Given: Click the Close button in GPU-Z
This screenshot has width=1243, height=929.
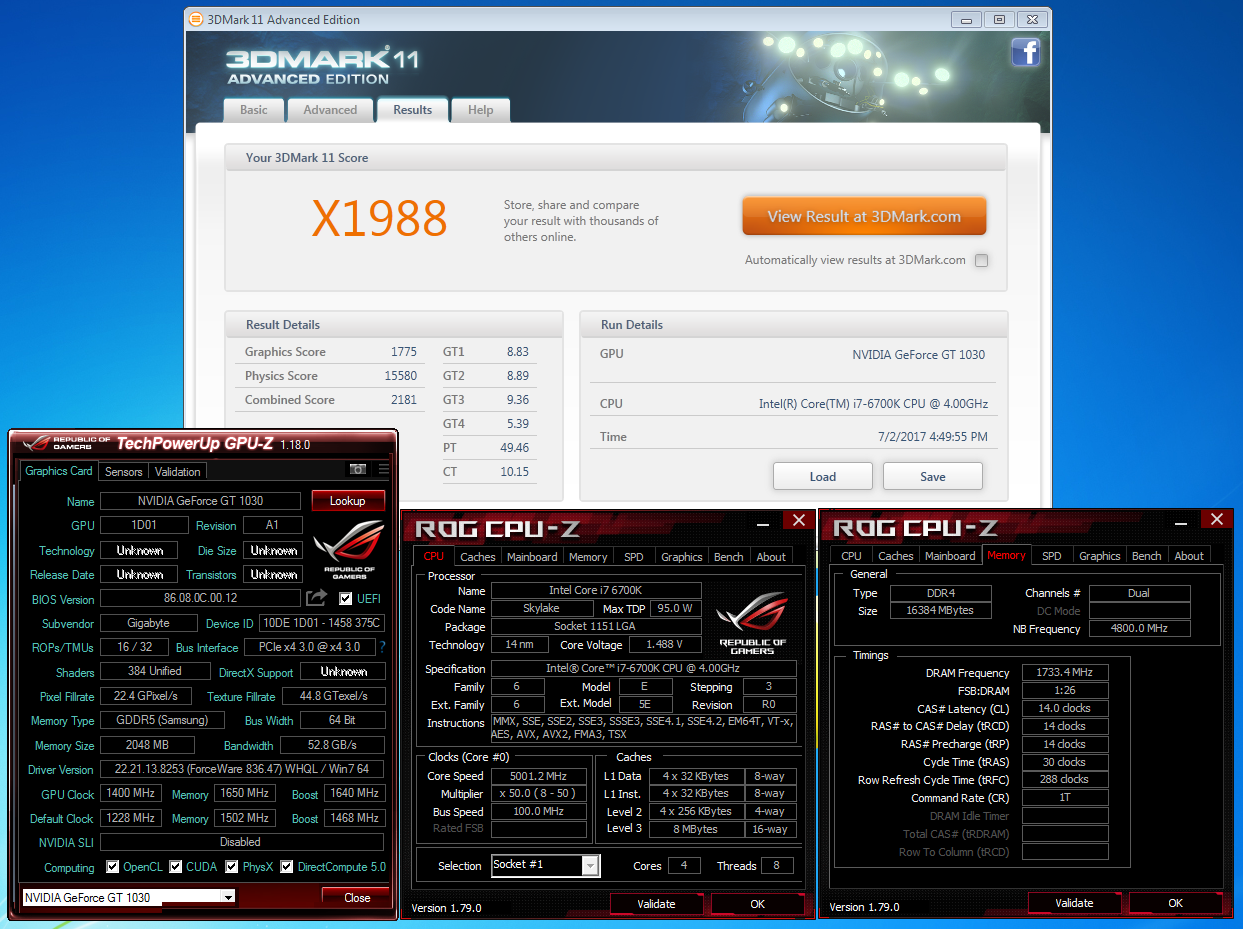Looking at the screenshot, I should click(x=357, y=897).
